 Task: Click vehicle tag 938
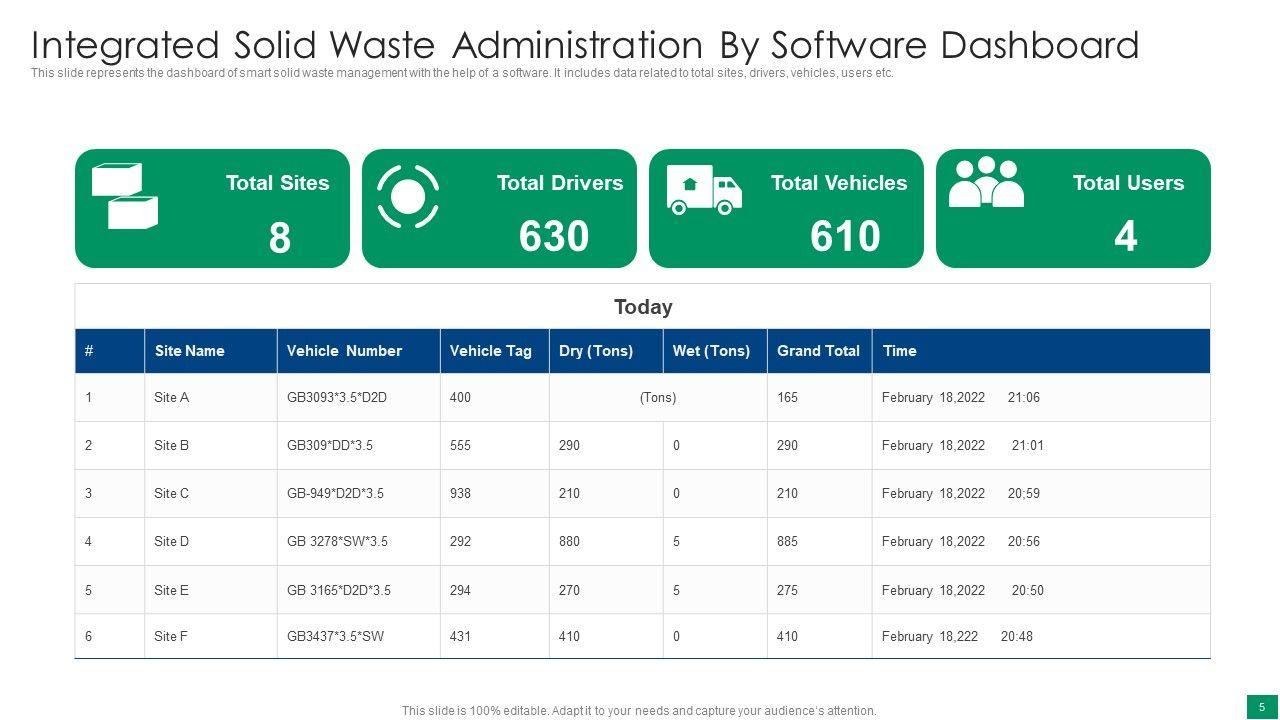[460, 494]
